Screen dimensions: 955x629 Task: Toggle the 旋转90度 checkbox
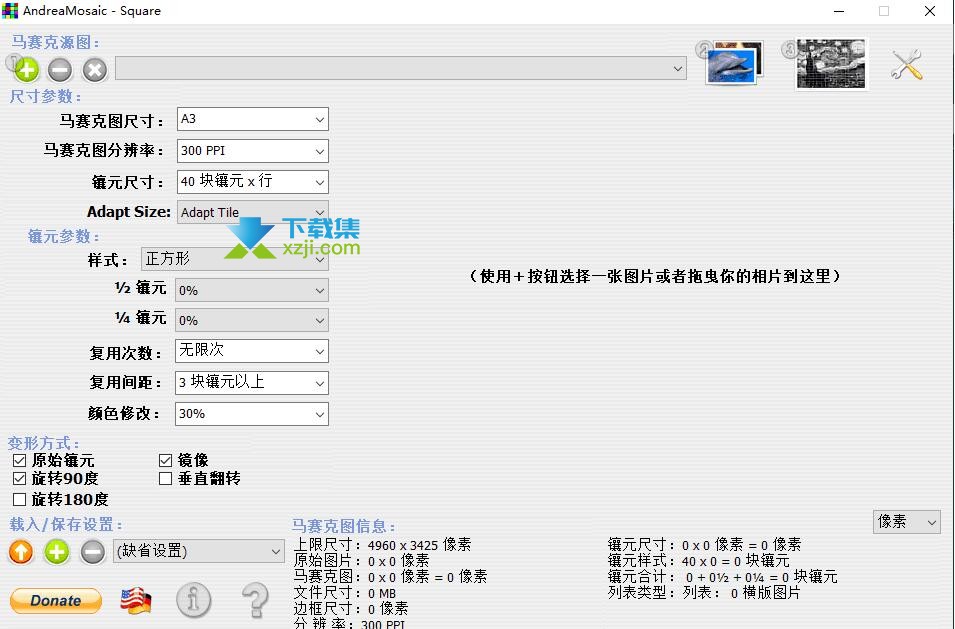click(x=19, y=479)
